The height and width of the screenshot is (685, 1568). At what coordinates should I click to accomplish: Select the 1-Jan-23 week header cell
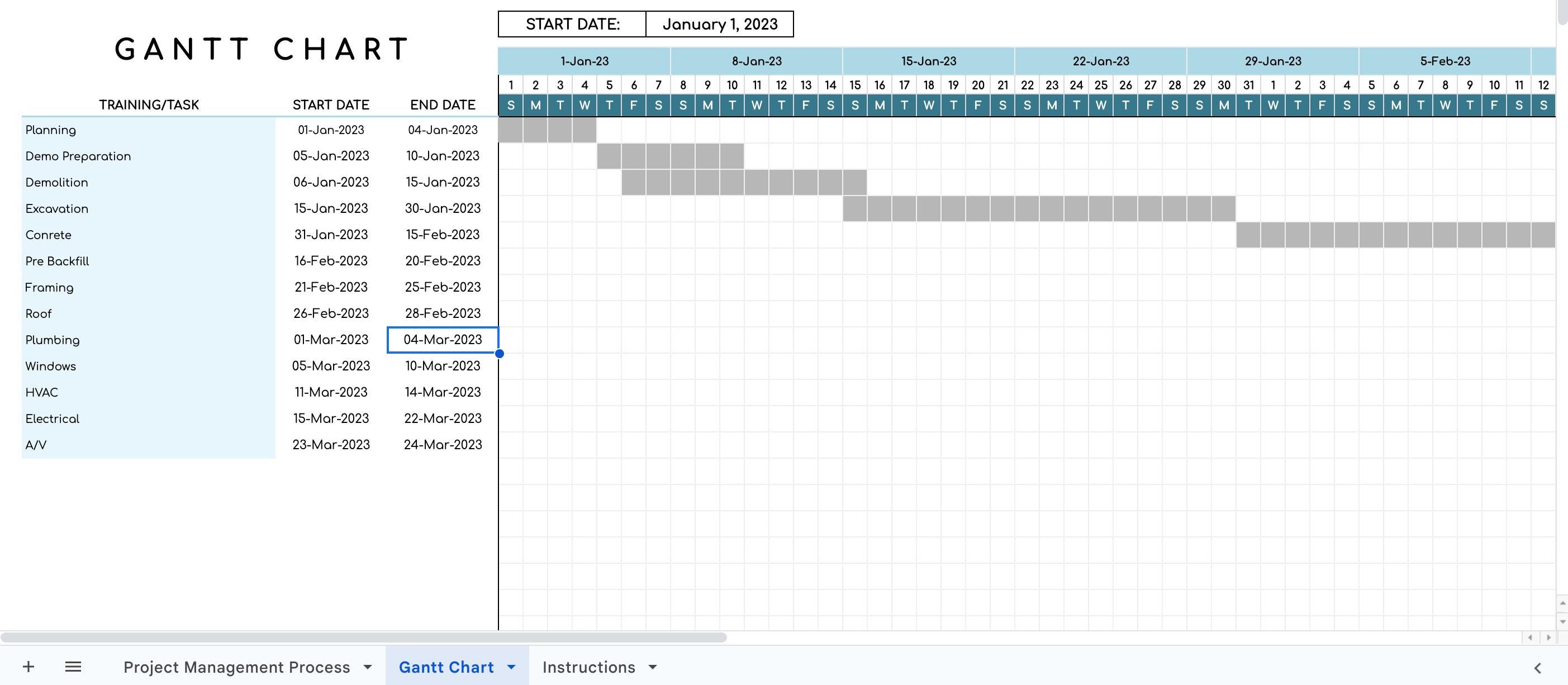coord(584,61)
